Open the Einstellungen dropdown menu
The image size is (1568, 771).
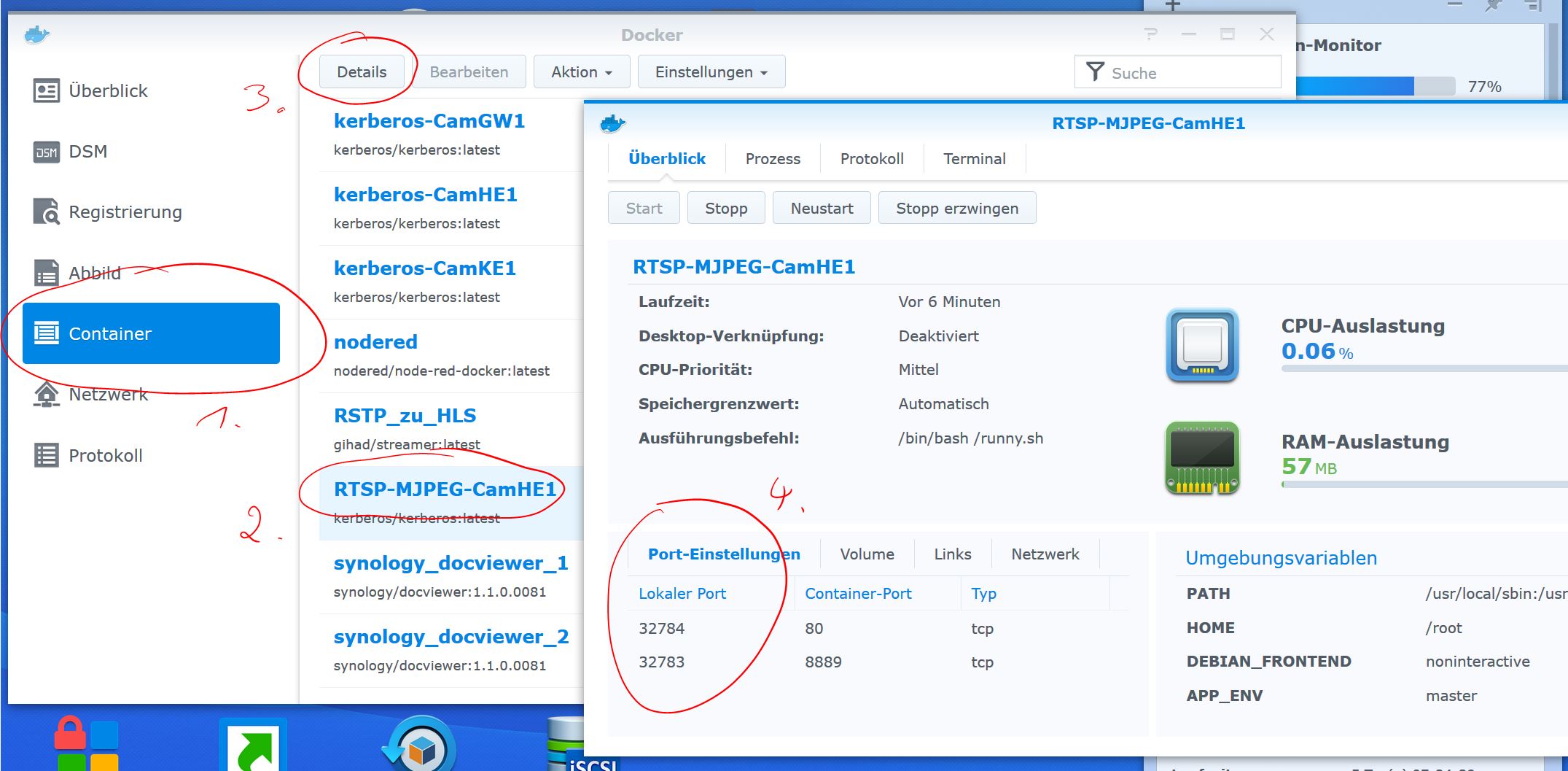coord(711,71)
